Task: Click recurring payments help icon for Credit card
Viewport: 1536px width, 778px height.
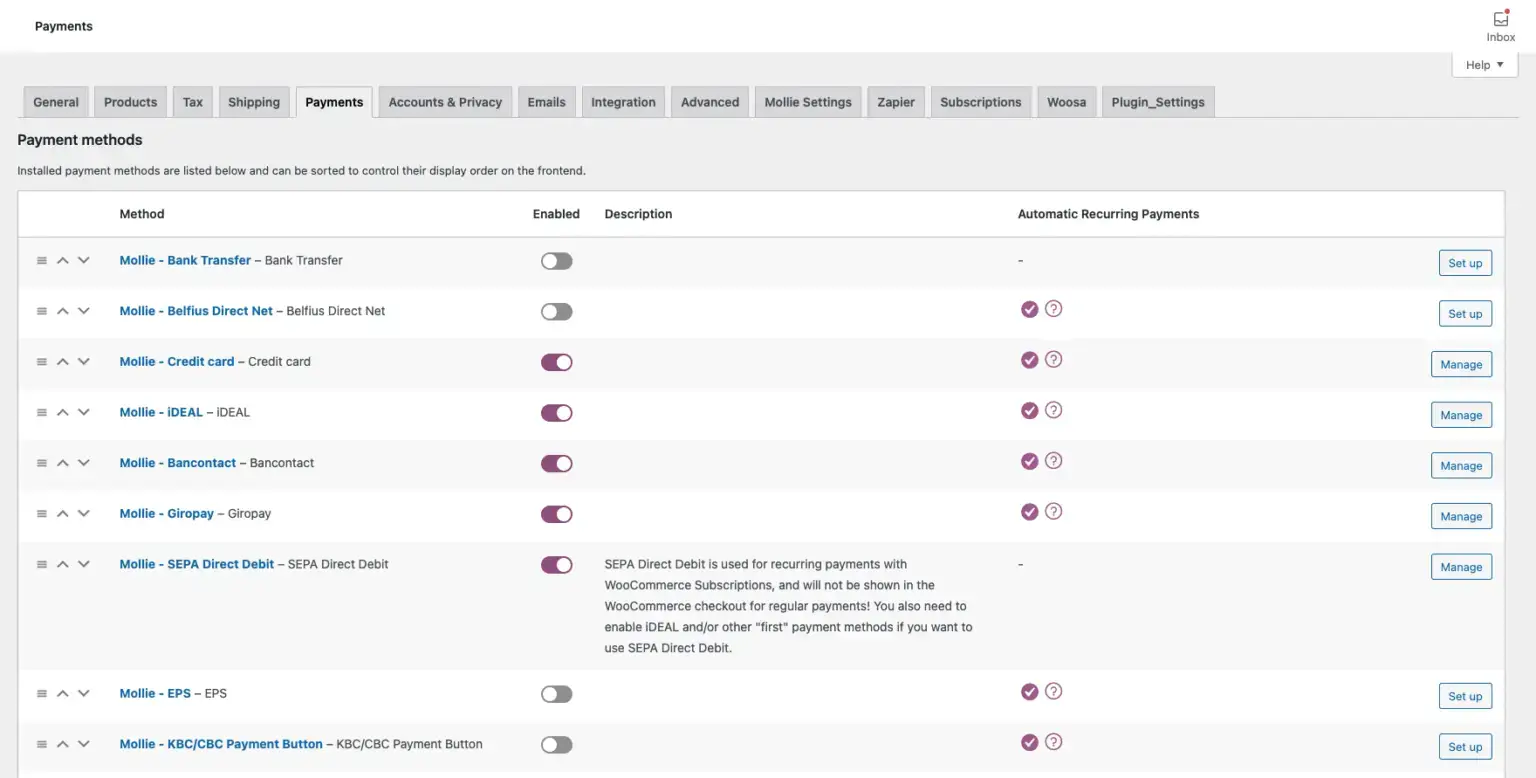Action: tap(1053, 359)
